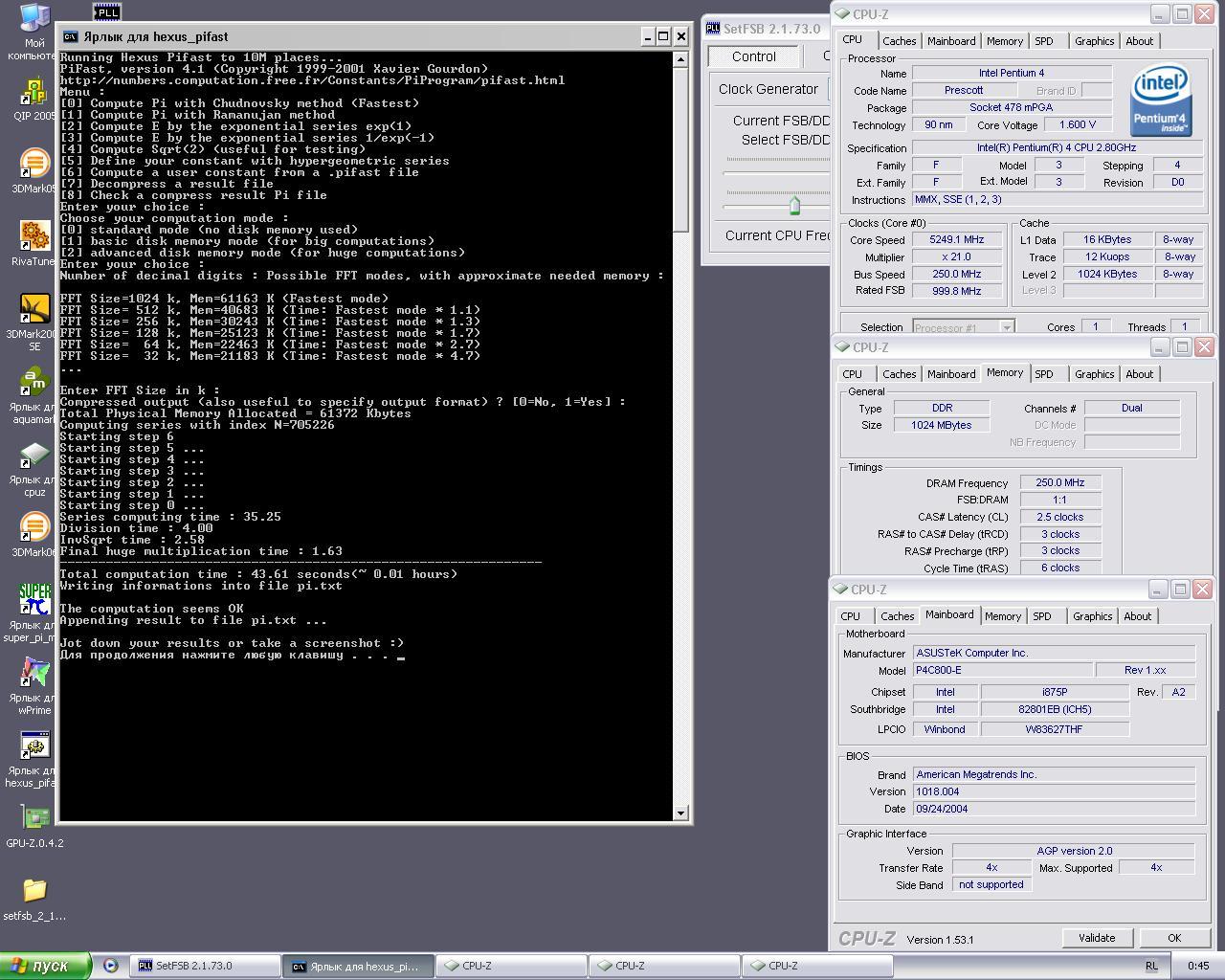Image resolution: width=1225 pixels, height=980 pixels.
Task: Click the green slider thumb in SetFSB
Action: coord(794,205)
